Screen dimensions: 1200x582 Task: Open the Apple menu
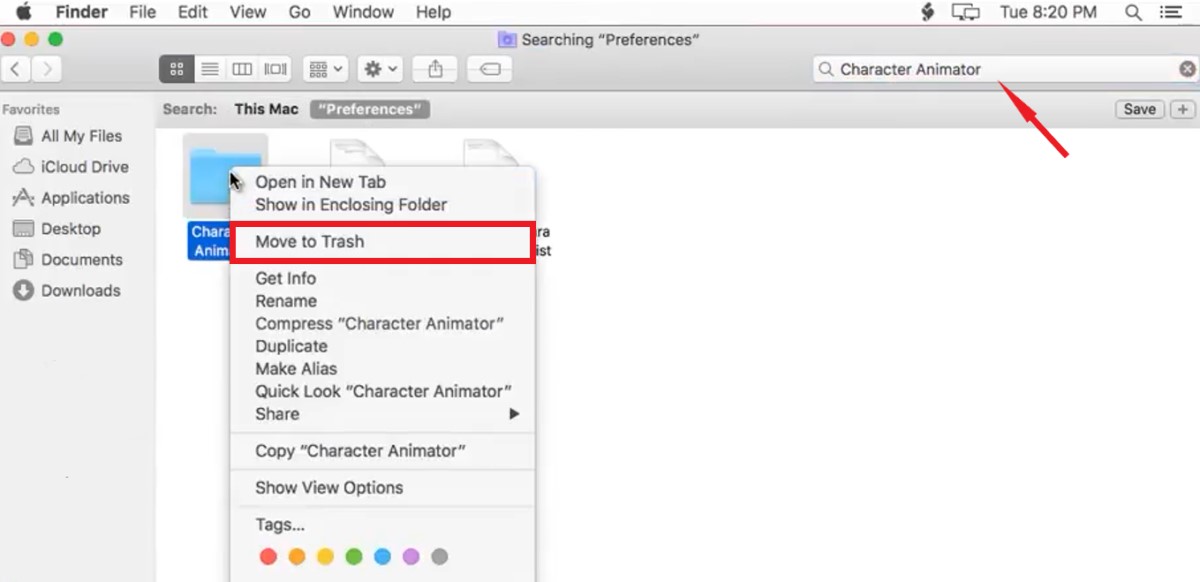[x=23, y=12]
